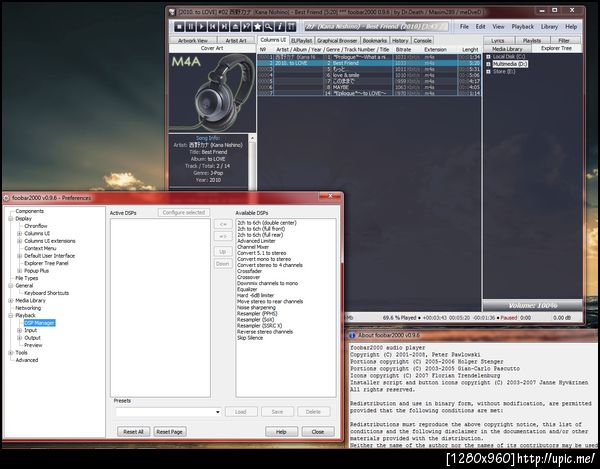This screenshot has width=600, height=469.
Task: Open the History tab
Action: [x=400, y=41]
